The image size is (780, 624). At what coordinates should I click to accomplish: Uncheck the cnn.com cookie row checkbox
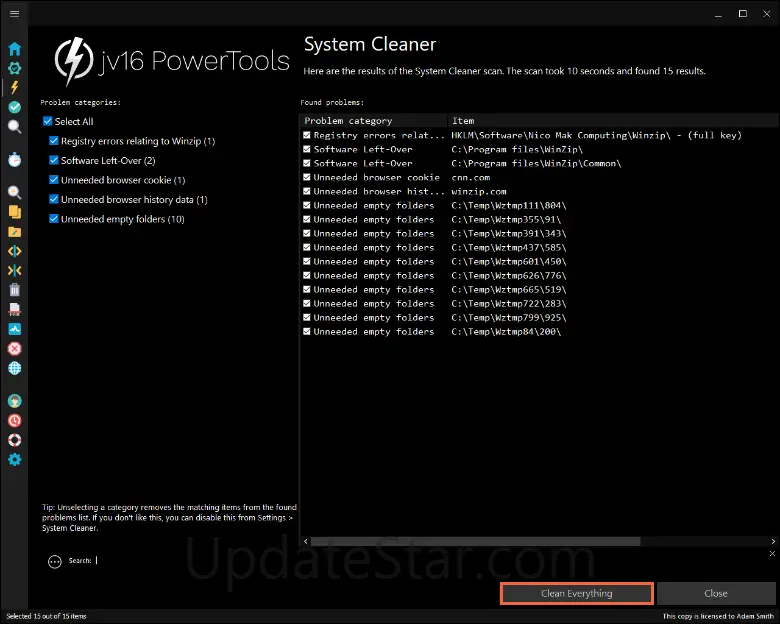[307, 177]
